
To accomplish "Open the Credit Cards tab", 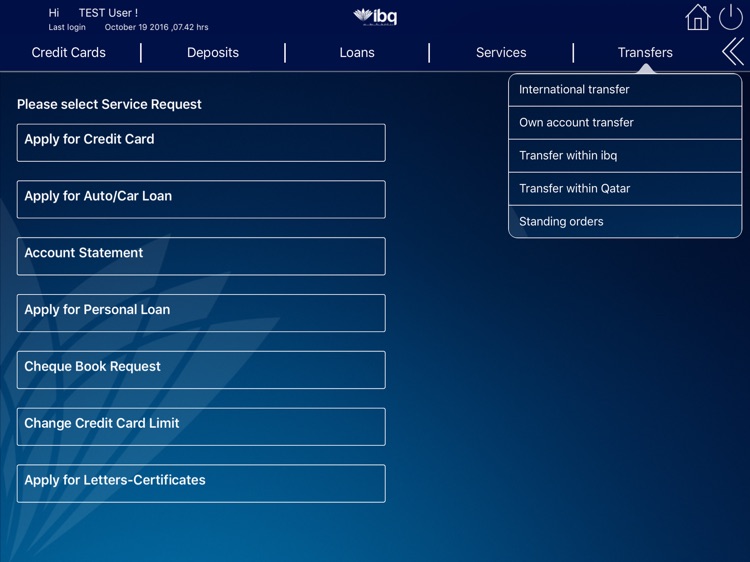I will click(x=68, y=53).
